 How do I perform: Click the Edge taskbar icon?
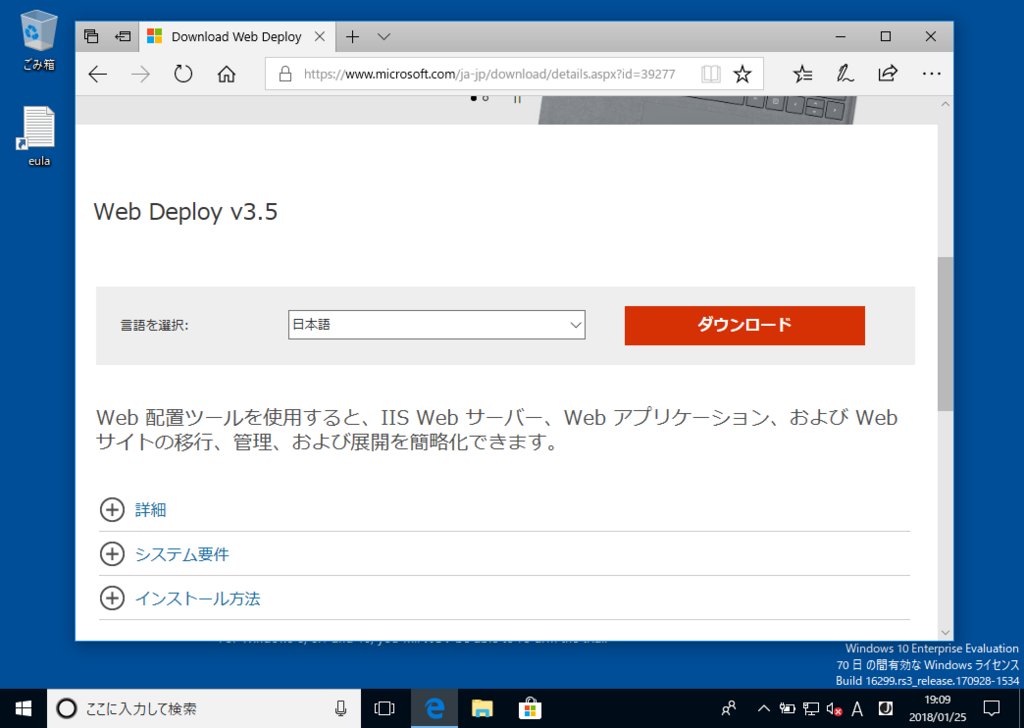(434, 708)
